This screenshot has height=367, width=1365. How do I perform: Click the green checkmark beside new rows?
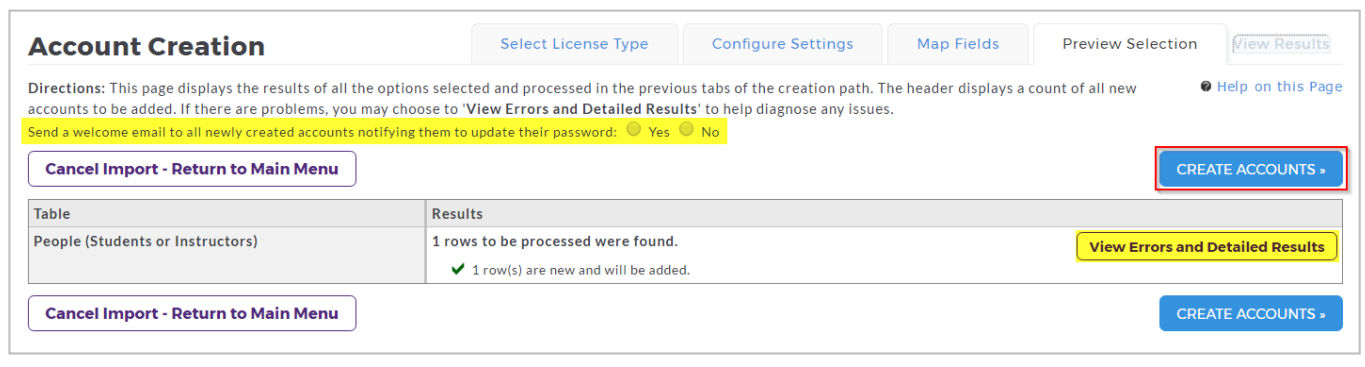pos(458,269)
